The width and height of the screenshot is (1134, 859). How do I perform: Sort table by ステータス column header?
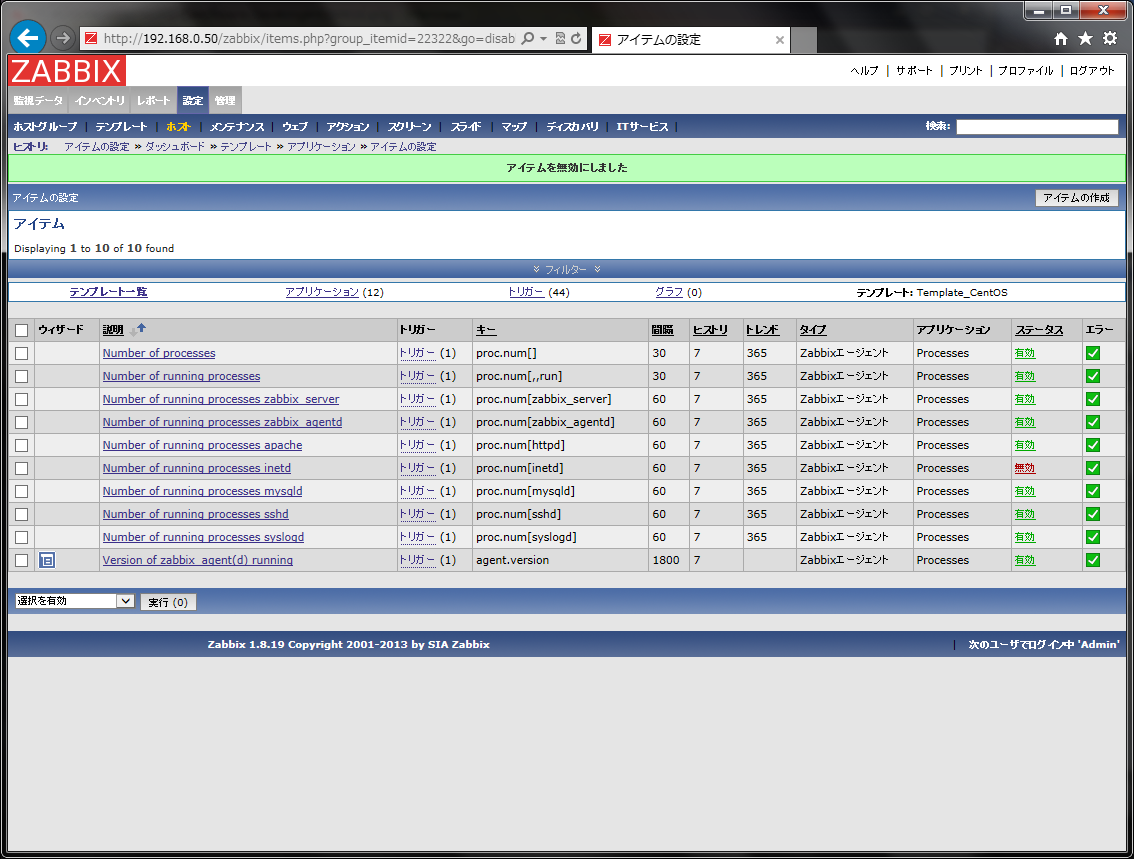[1039, 330]
